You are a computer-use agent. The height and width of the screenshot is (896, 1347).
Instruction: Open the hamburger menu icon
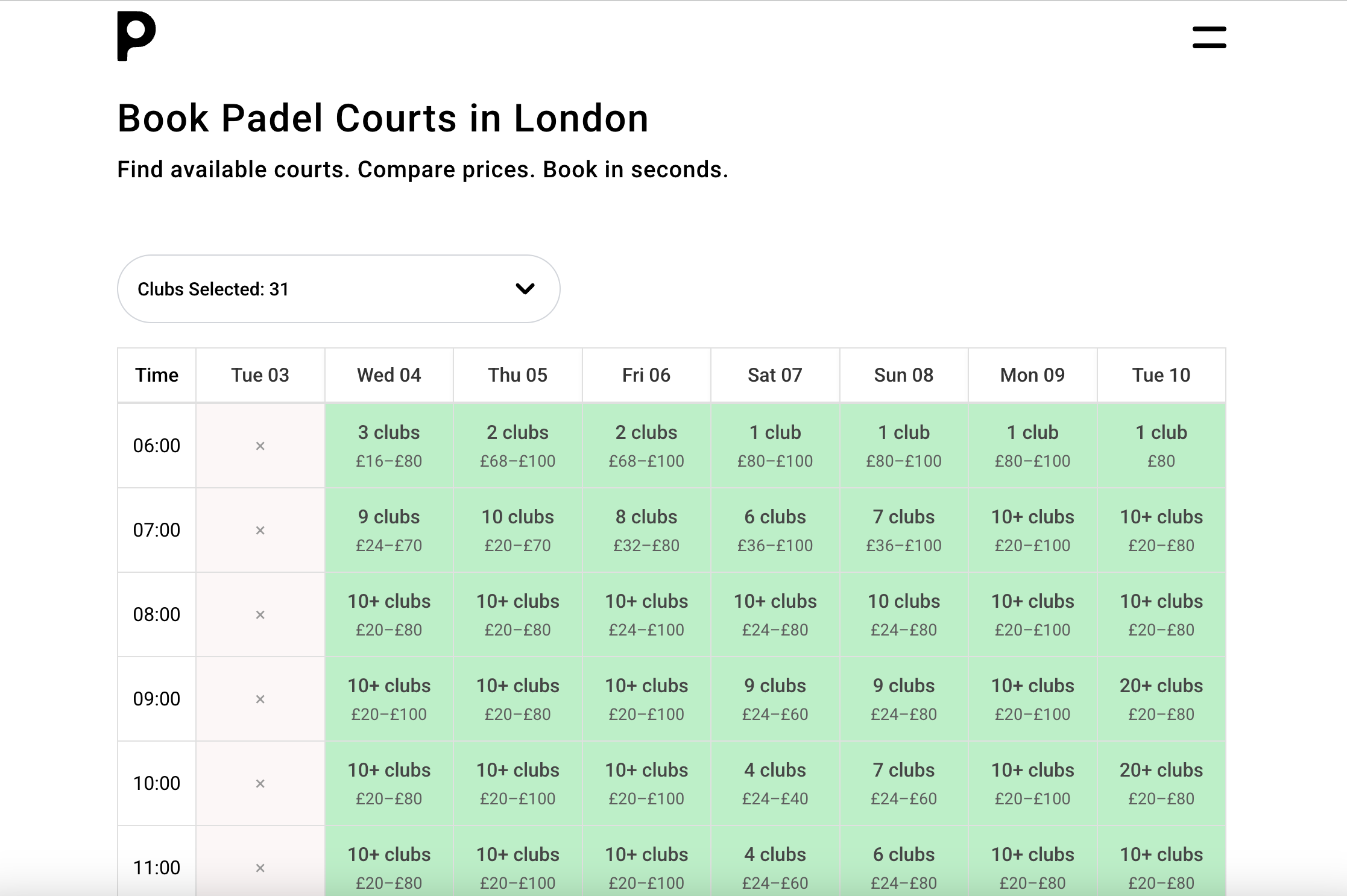[x=1209, y=37]
